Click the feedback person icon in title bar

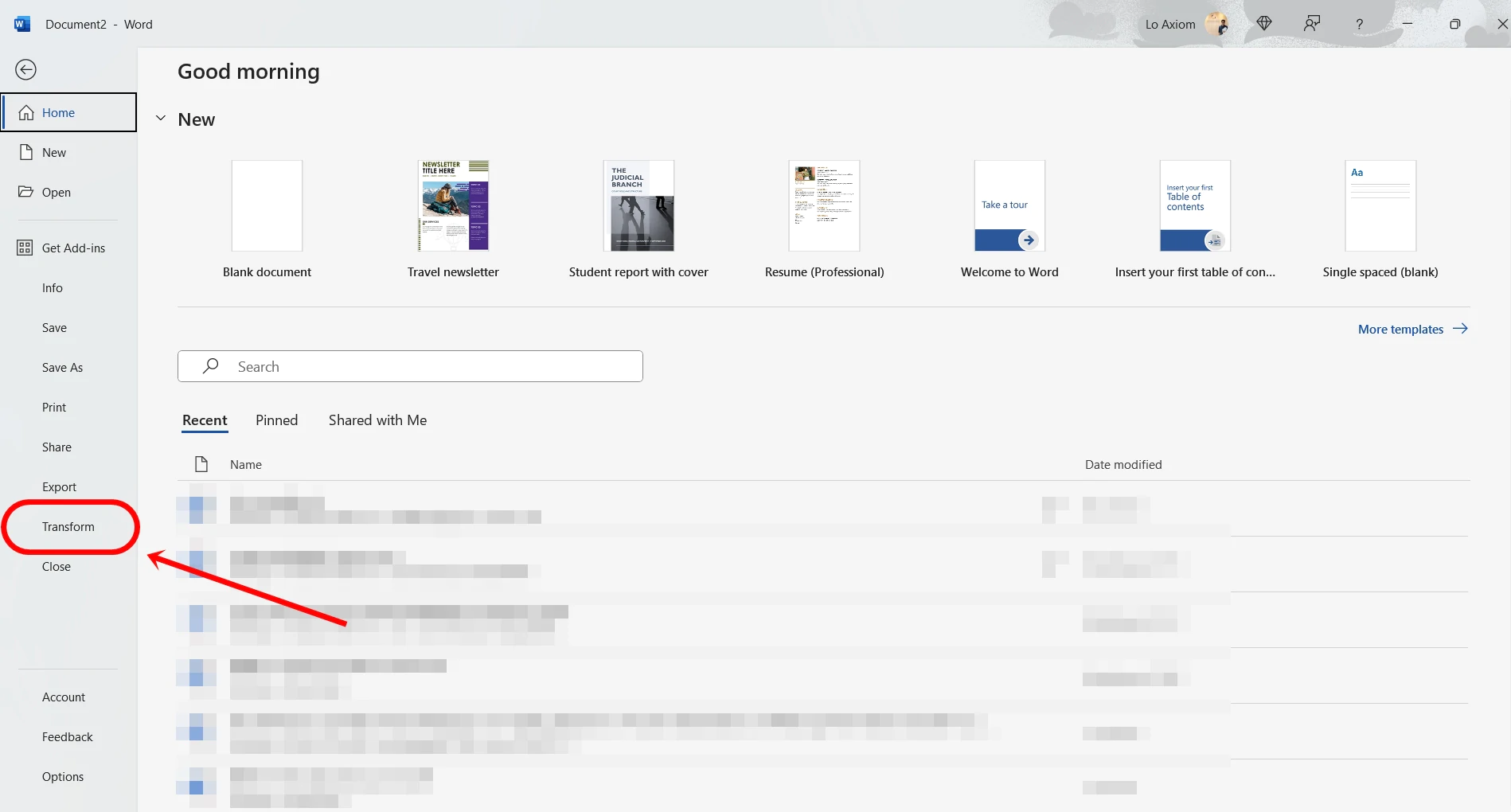click(x=1312, y=24)
